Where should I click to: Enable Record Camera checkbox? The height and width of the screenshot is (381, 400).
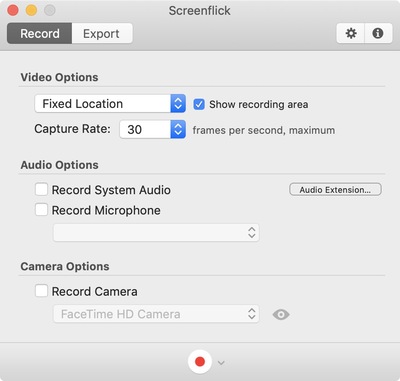(x=41, y=291)
